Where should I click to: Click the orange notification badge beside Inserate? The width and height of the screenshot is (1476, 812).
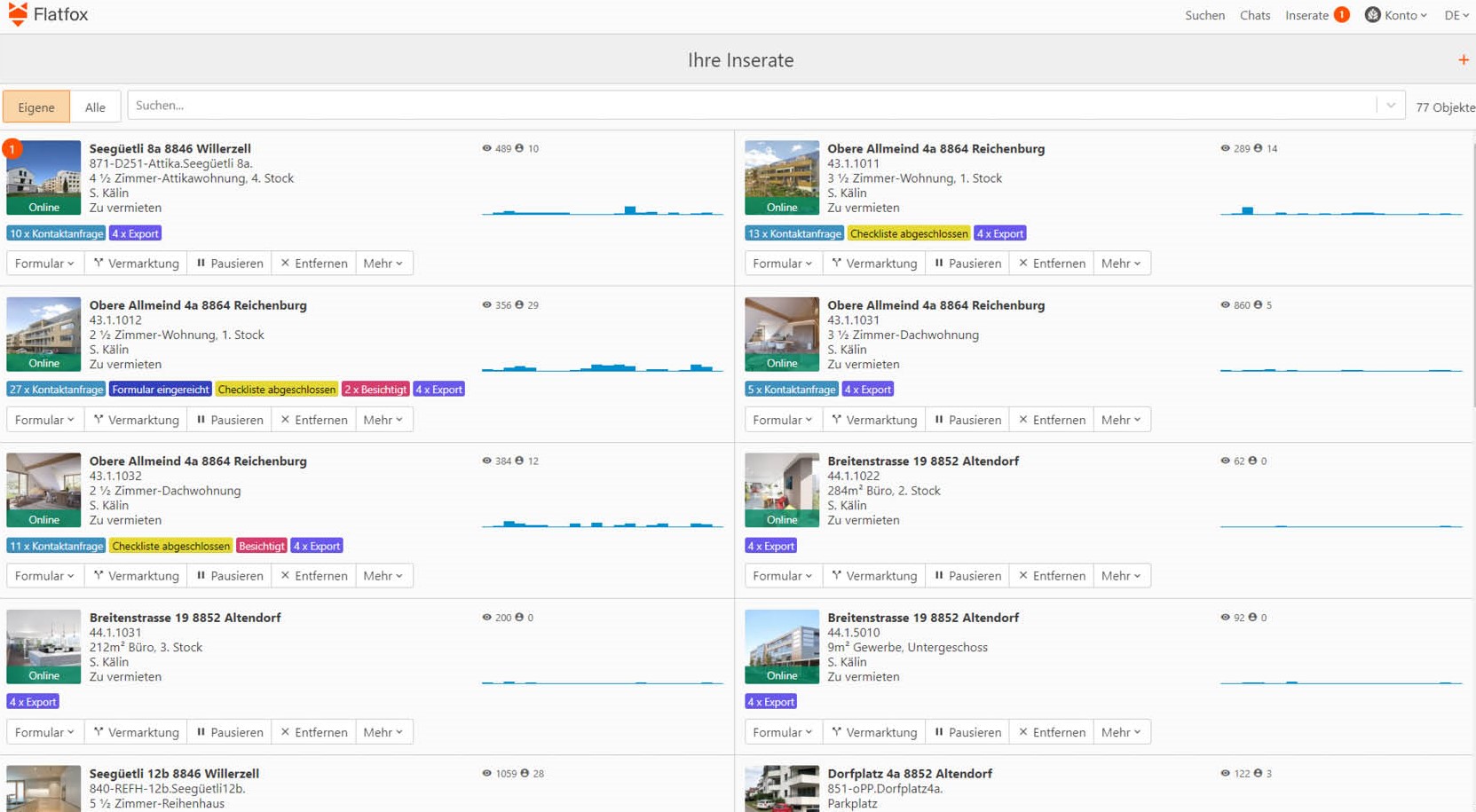click(x=1342, y=15)
